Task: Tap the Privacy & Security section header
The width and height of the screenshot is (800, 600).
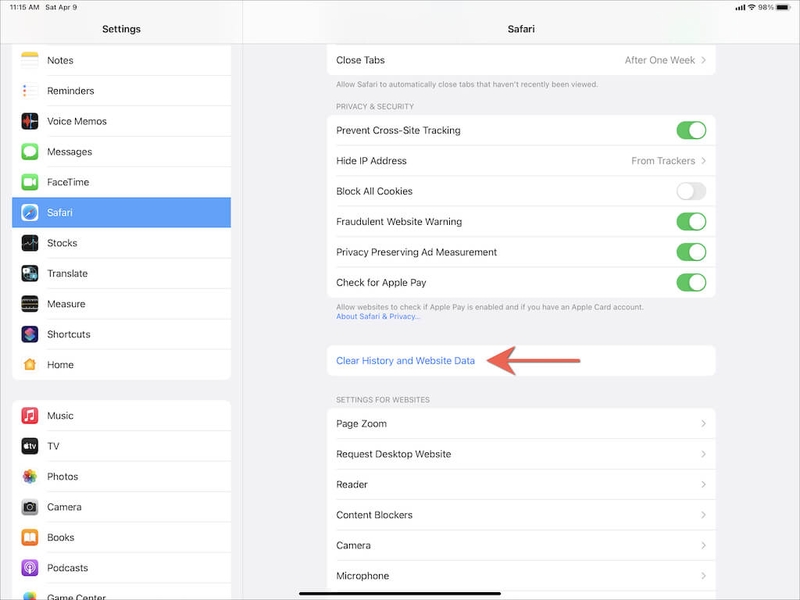Action: click(x=374, y=107)
